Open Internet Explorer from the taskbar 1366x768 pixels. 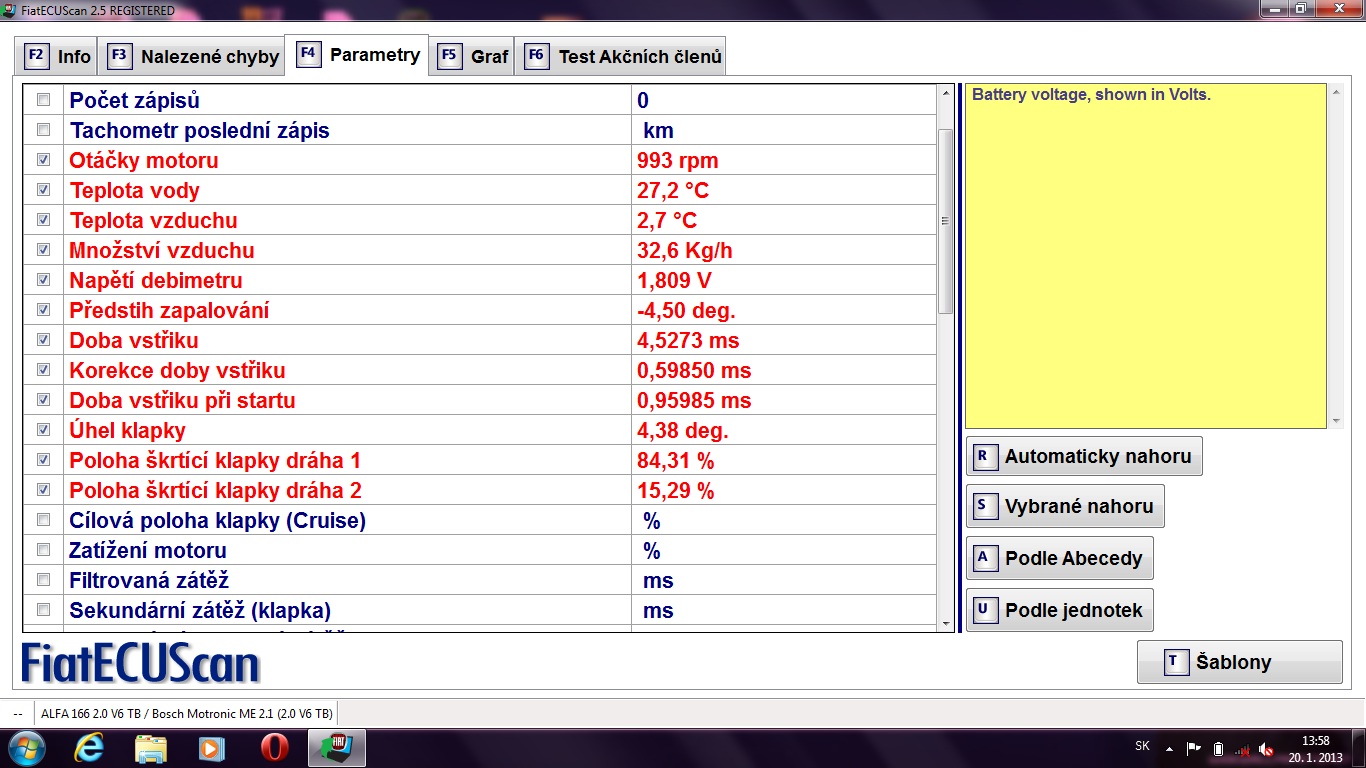92,748
